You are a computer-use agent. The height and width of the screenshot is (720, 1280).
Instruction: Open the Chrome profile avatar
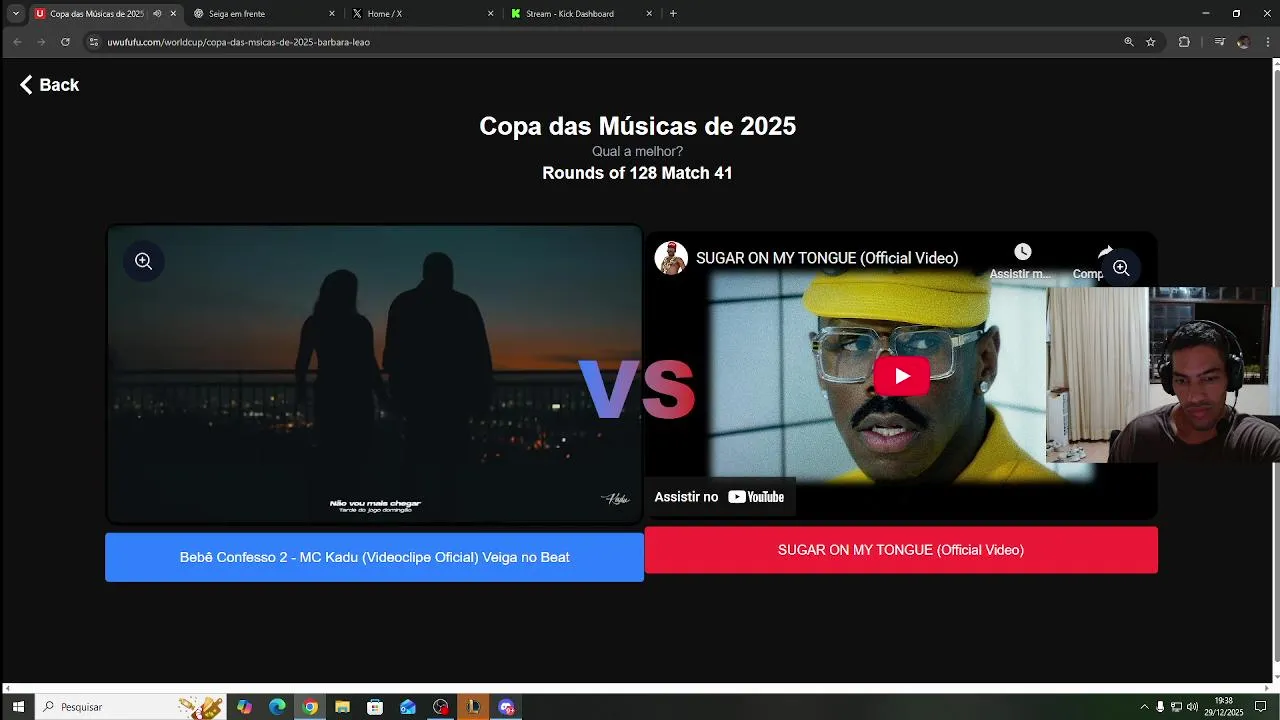pyautogui.click(x=1243, y=42)
